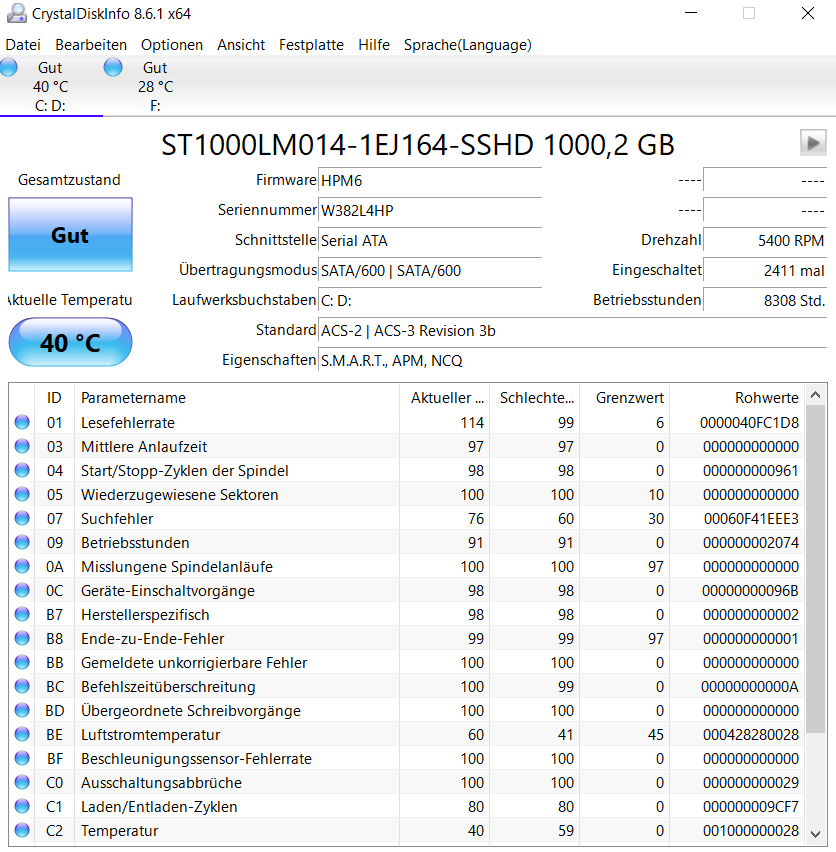836x852 pixels.
Task: Select the Suchfehler parameter name
Action: tap(117, 519)
